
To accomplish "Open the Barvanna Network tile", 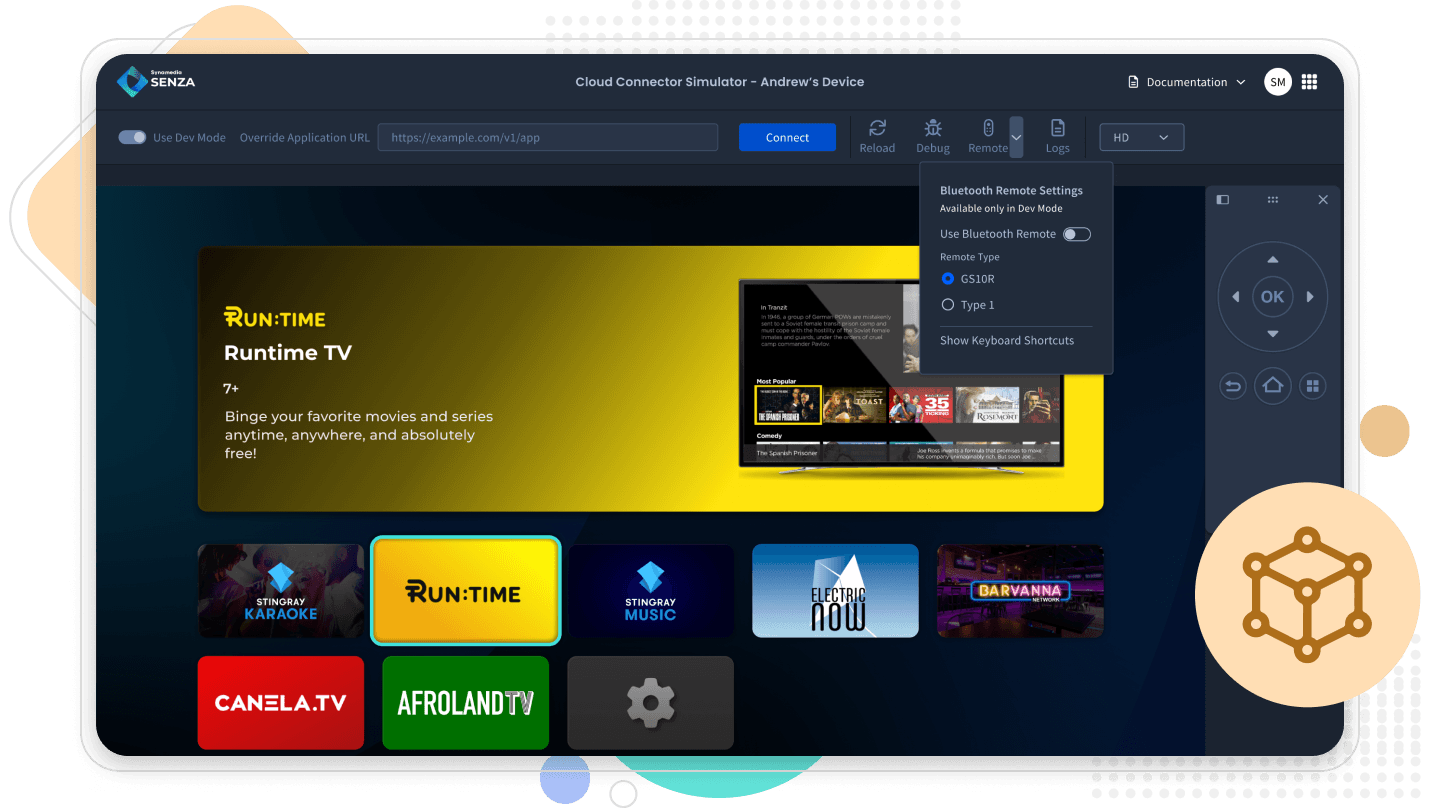I will (1020, 591).
